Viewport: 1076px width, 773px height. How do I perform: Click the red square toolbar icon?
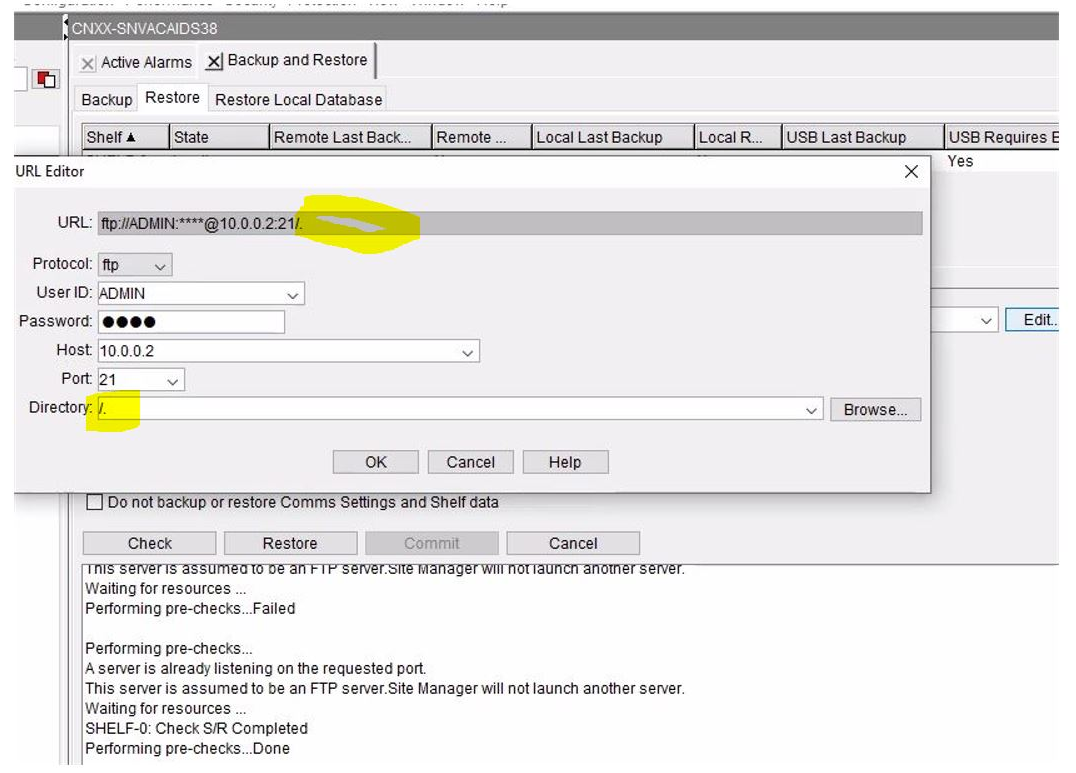point(46,79)
